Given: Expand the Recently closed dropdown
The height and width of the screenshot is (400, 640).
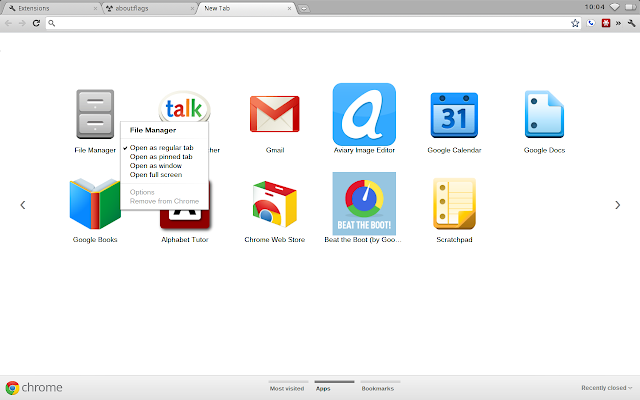Looking at the screenshot, I should [607, 388].
